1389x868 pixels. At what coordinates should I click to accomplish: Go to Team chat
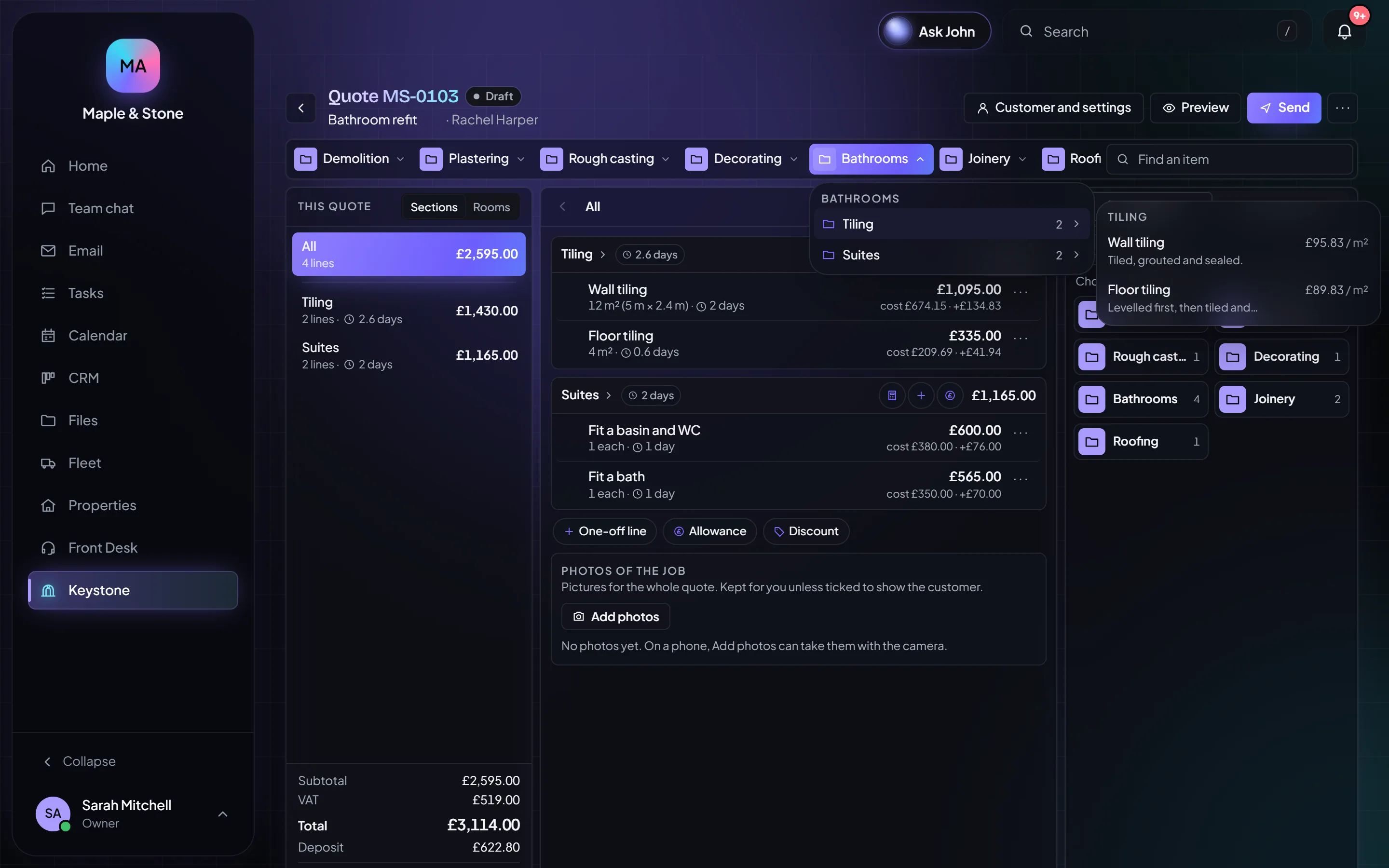coord(133,208)
